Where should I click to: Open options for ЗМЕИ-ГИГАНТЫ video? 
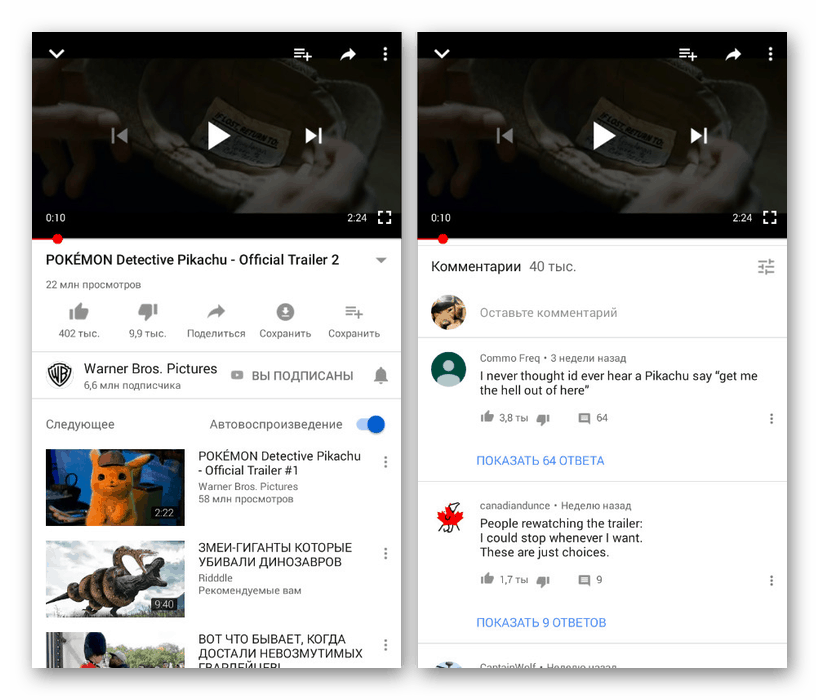point(385,553)
